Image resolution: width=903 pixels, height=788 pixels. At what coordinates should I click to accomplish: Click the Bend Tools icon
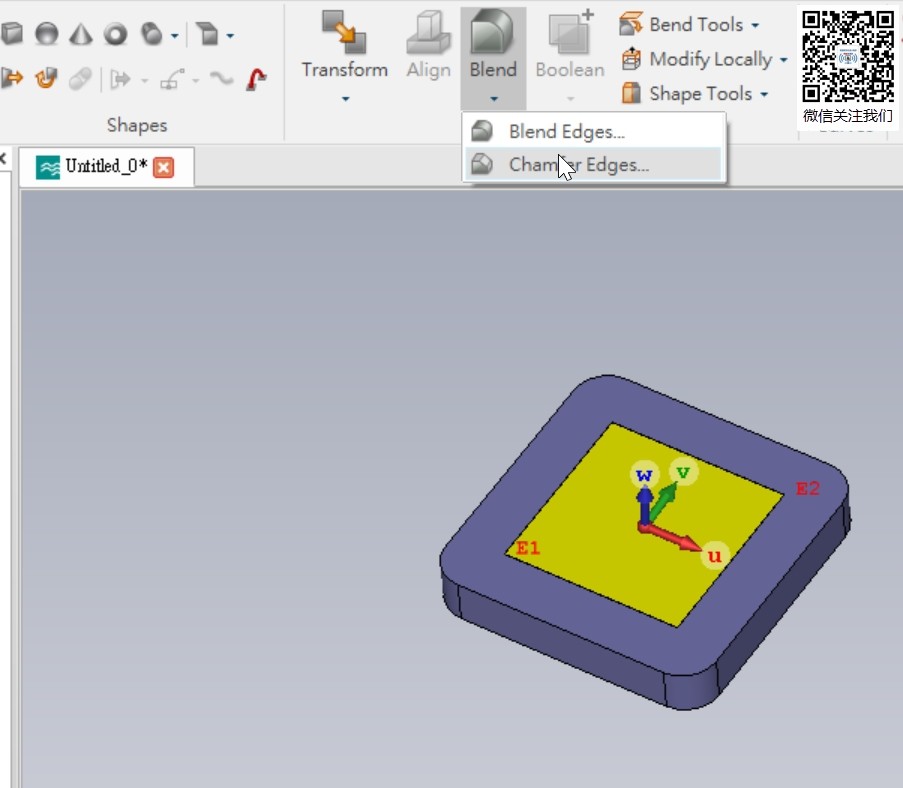[631, 24]
